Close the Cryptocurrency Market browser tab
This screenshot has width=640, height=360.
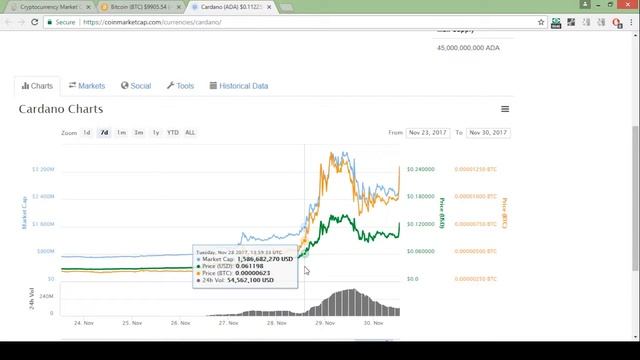coord(88,7)
